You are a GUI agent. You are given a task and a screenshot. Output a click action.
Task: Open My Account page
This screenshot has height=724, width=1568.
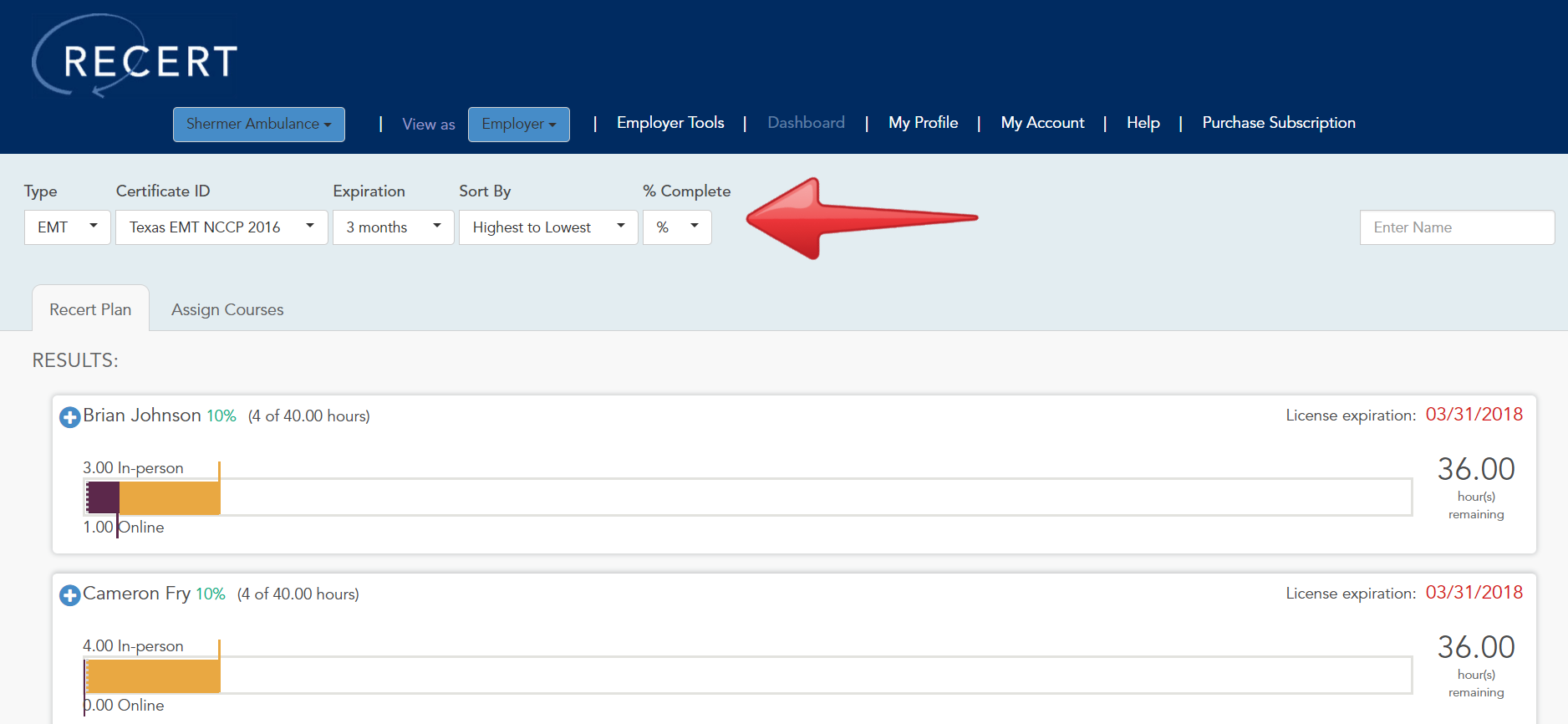click(1042, 123)
